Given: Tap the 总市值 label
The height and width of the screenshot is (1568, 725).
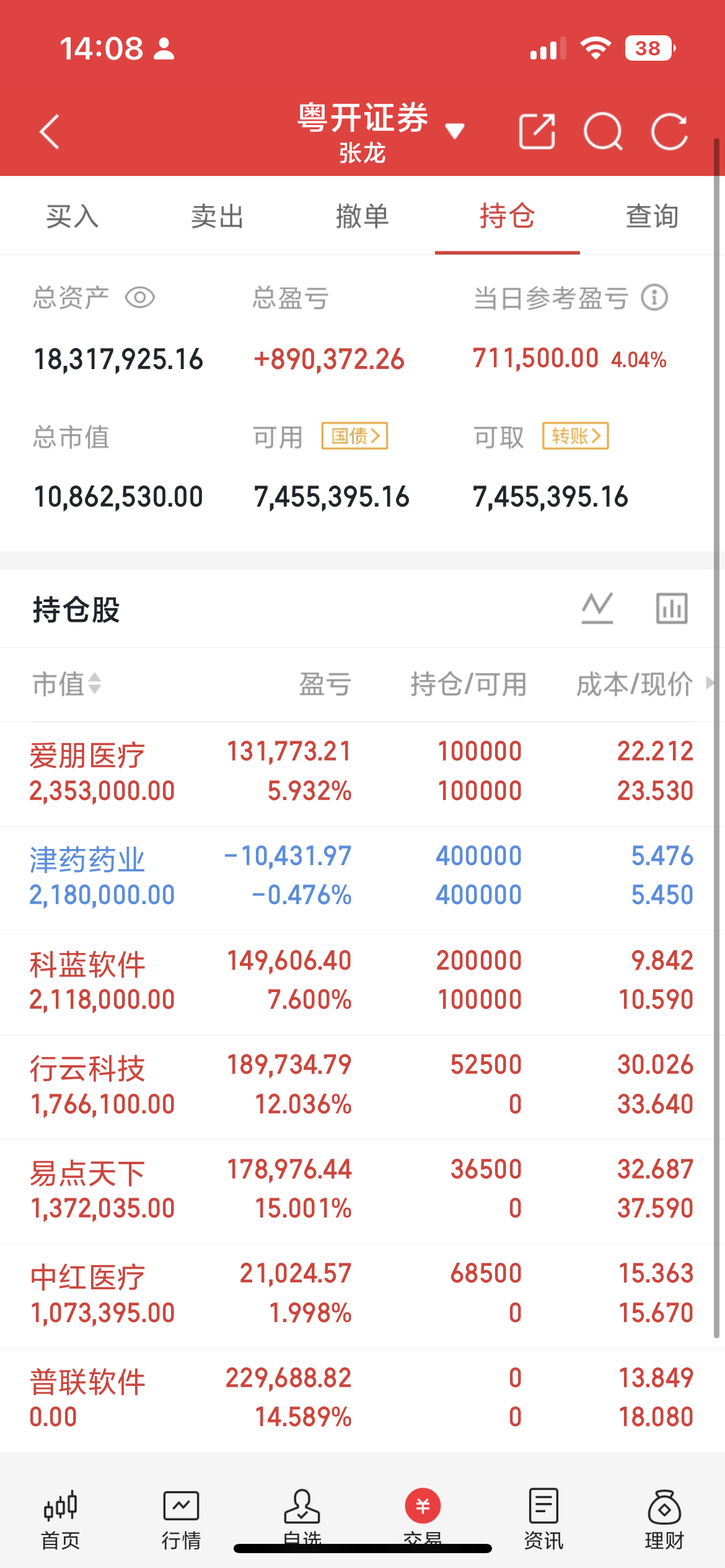Looking at the screenshot, I should [x=71, y=437].
